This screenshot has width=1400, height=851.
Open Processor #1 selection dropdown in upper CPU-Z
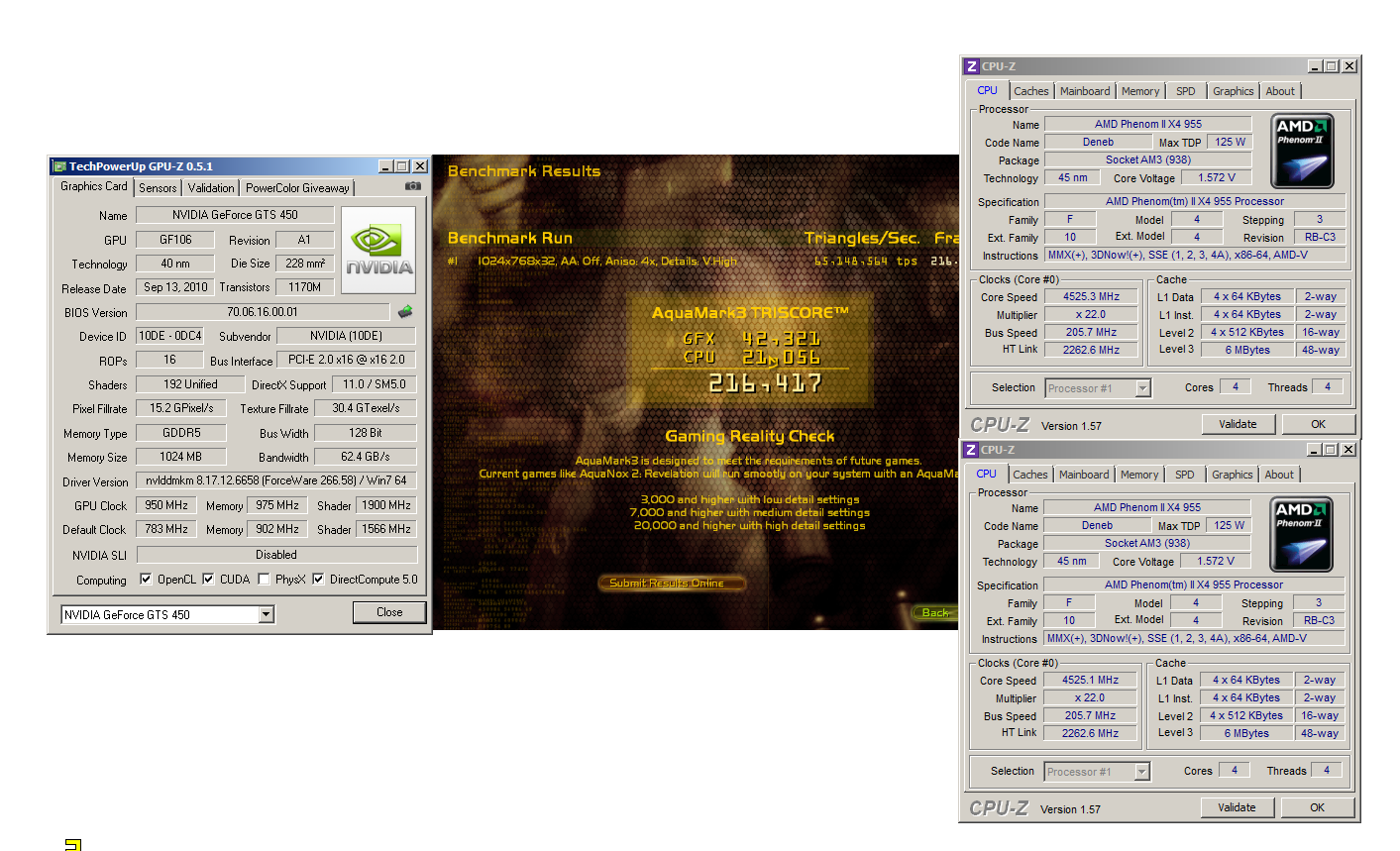1142,388
